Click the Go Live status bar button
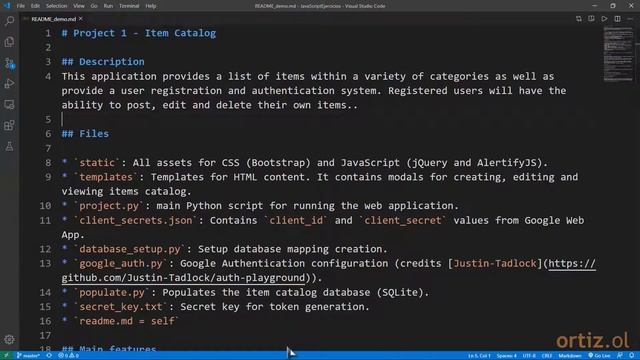 [x=599, y=356]
